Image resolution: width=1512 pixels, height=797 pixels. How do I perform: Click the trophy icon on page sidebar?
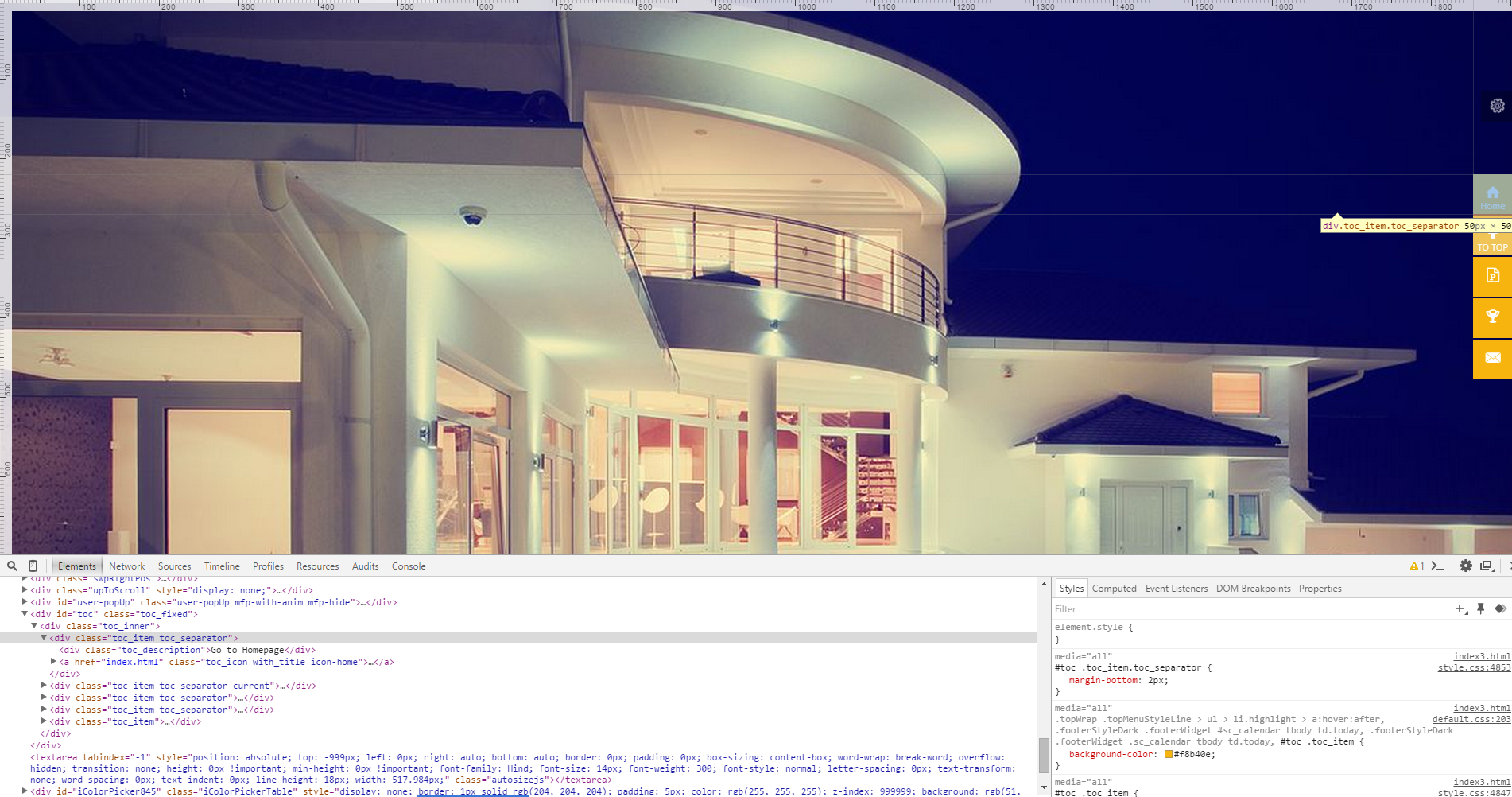pyautogui.click(x=1492, y=317)
